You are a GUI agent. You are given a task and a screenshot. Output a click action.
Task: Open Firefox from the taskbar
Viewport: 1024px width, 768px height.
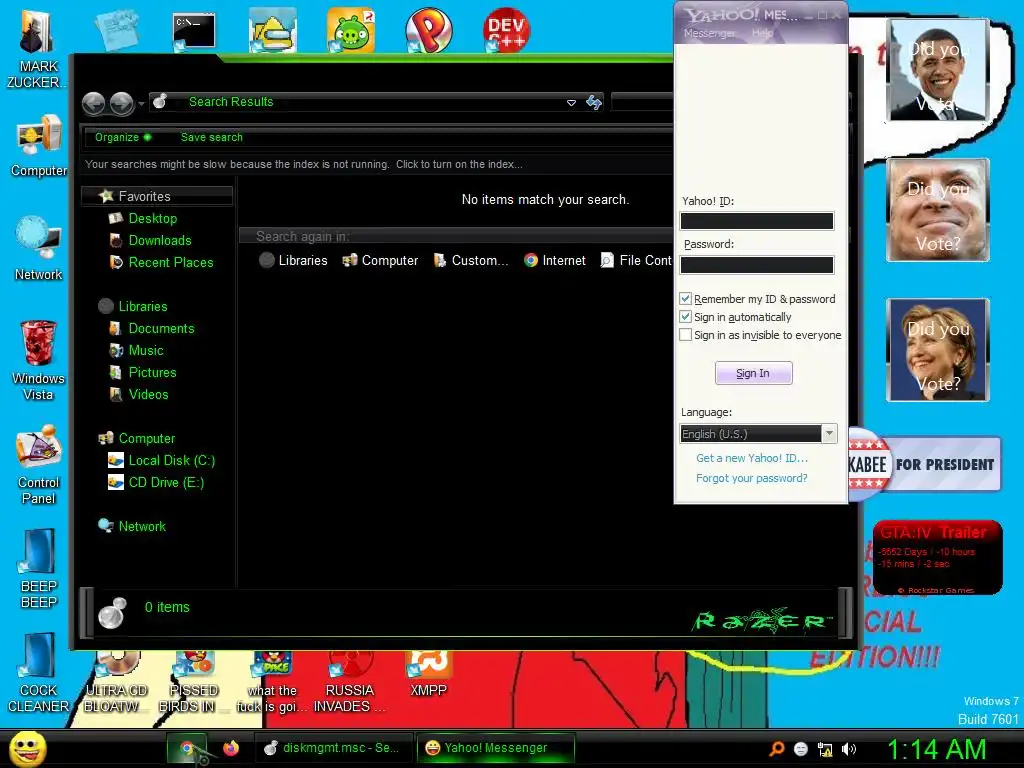pyautogui.click(x=231, y=748)
